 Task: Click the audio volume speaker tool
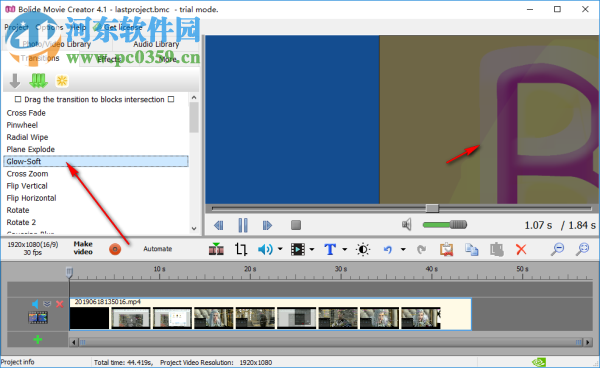[265, 249]
